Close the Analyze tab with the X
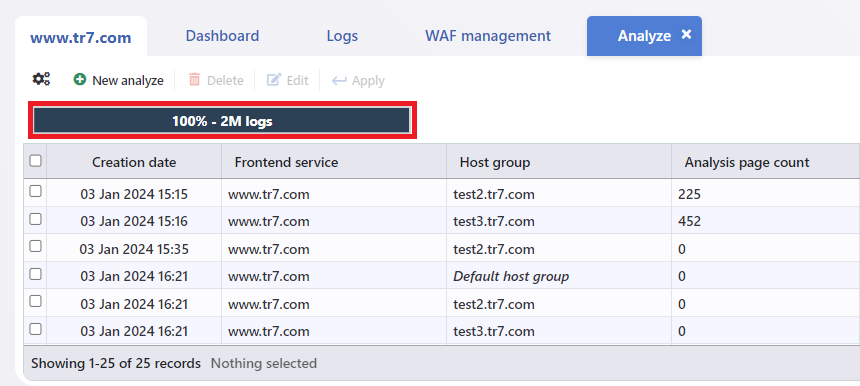Screen dimensions: 860x386 pos(686,35)
